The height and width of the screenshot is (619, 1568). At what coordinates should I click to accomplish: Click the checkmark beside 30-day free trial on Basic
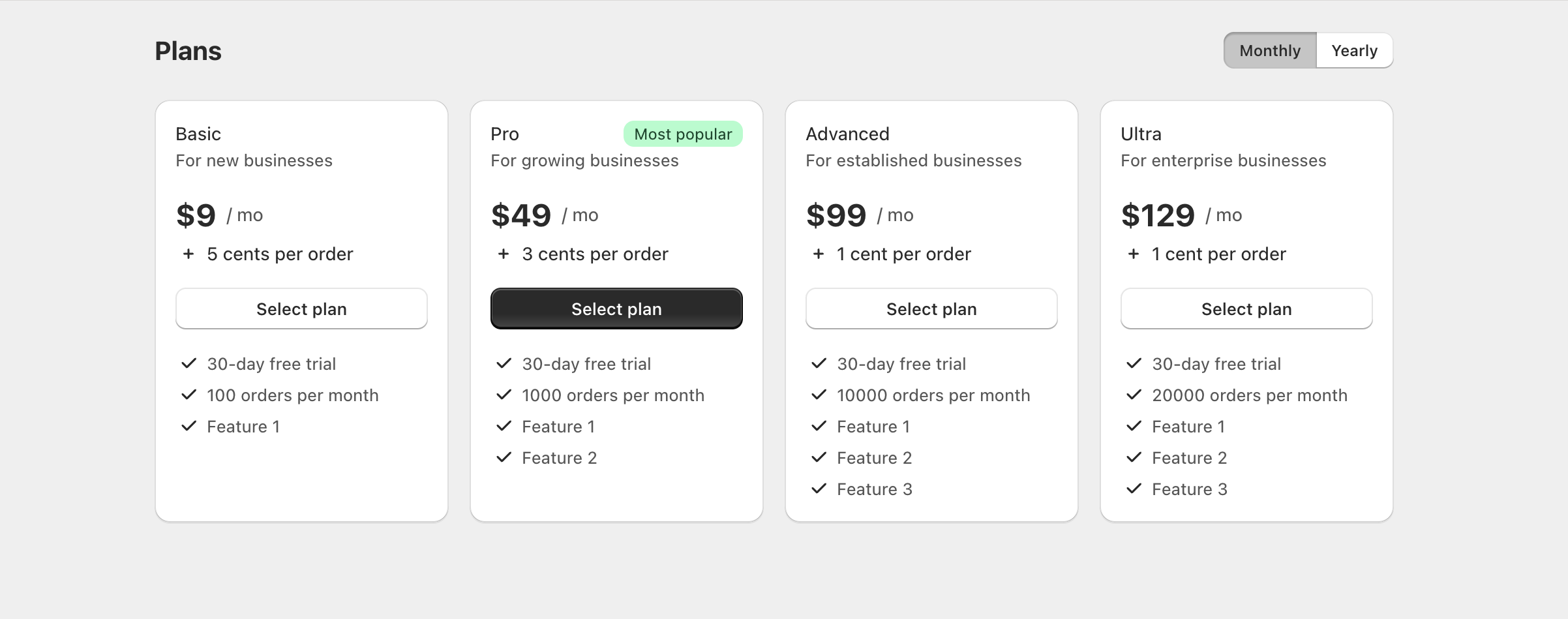[188, 363]
